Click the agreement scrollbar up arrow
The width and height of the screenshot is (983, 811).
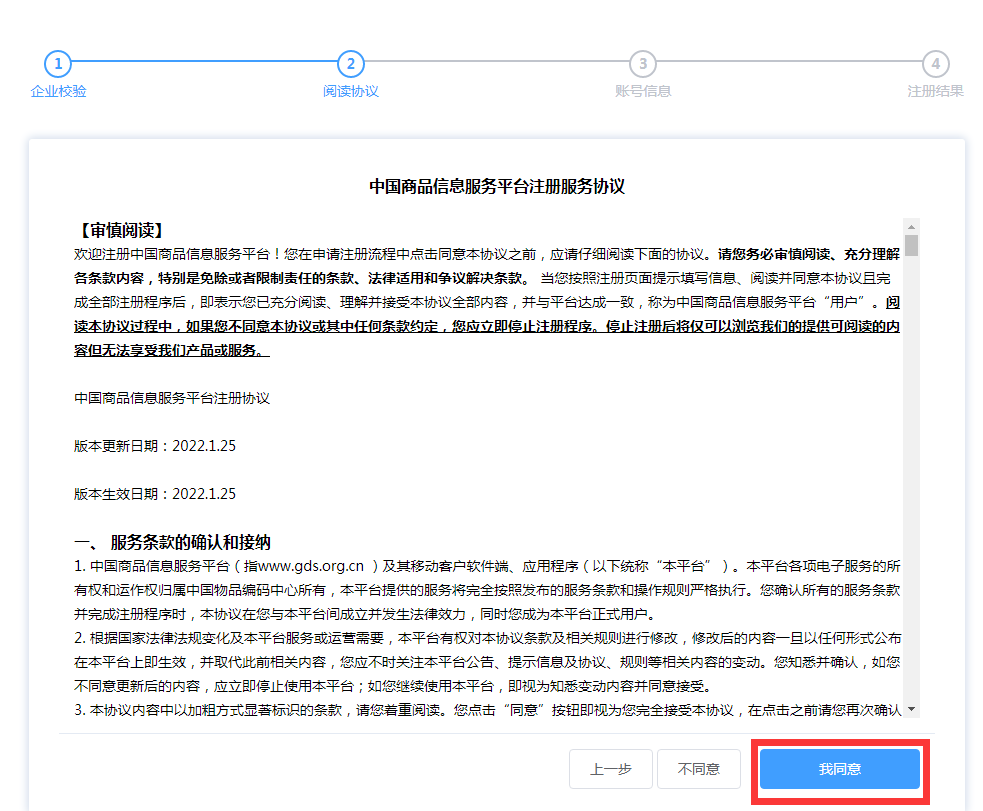click(x=912, y=227)
